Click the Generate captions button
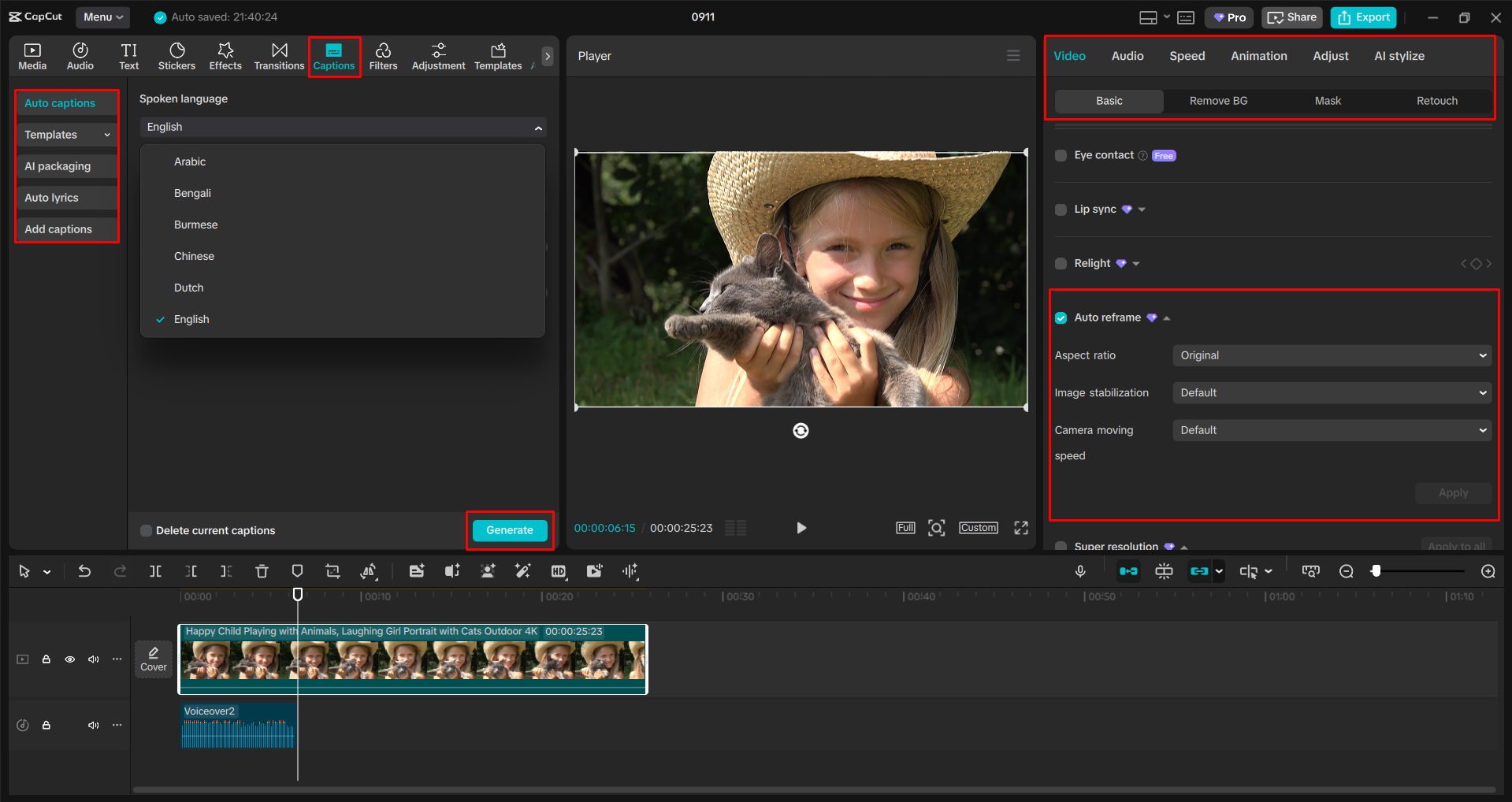1512x802 pixels. tap(510, 530)
